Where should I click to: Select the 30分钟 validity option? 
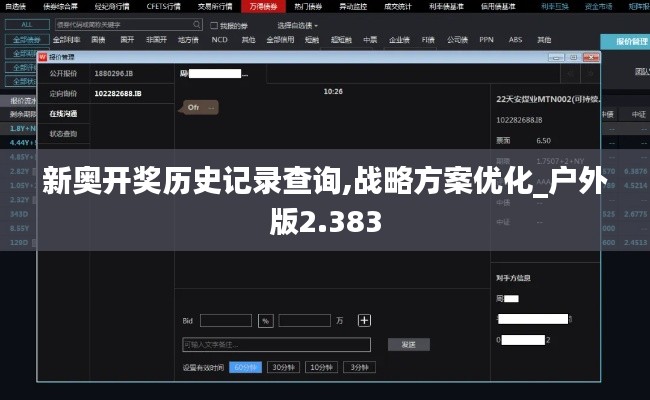285,367
